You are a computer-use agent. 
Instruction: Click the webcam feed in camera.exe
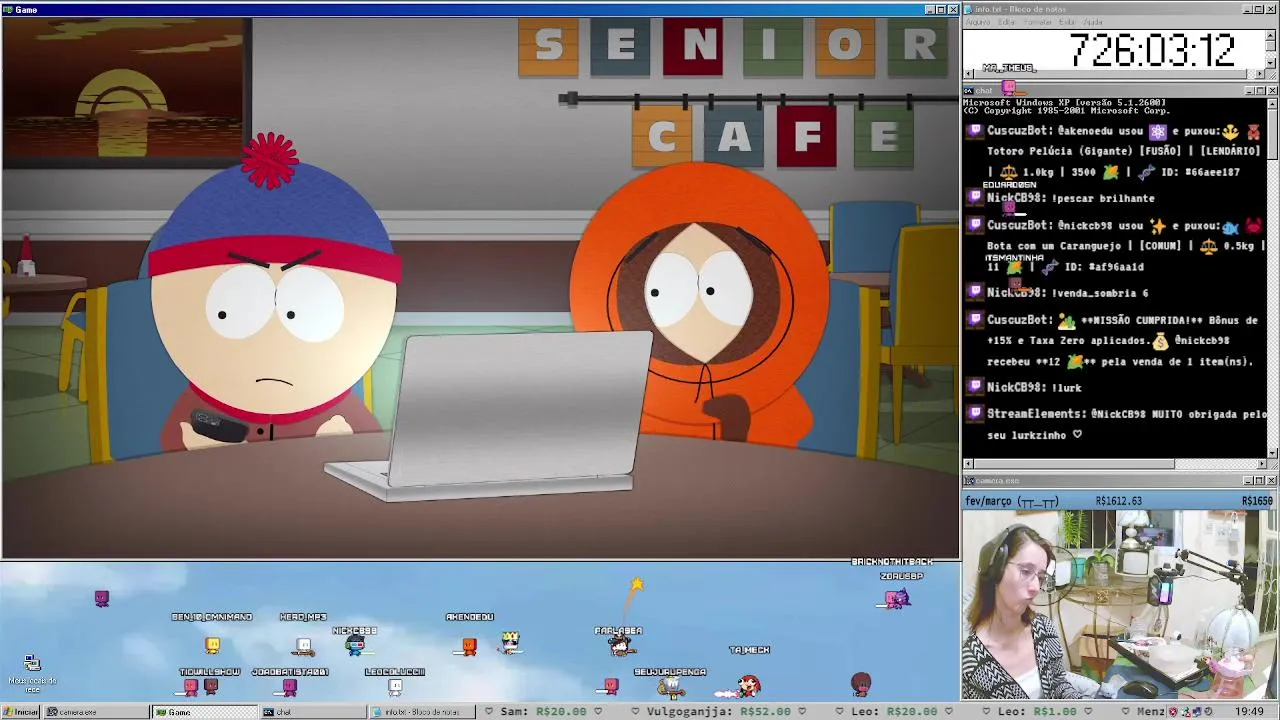point(1119,605)
